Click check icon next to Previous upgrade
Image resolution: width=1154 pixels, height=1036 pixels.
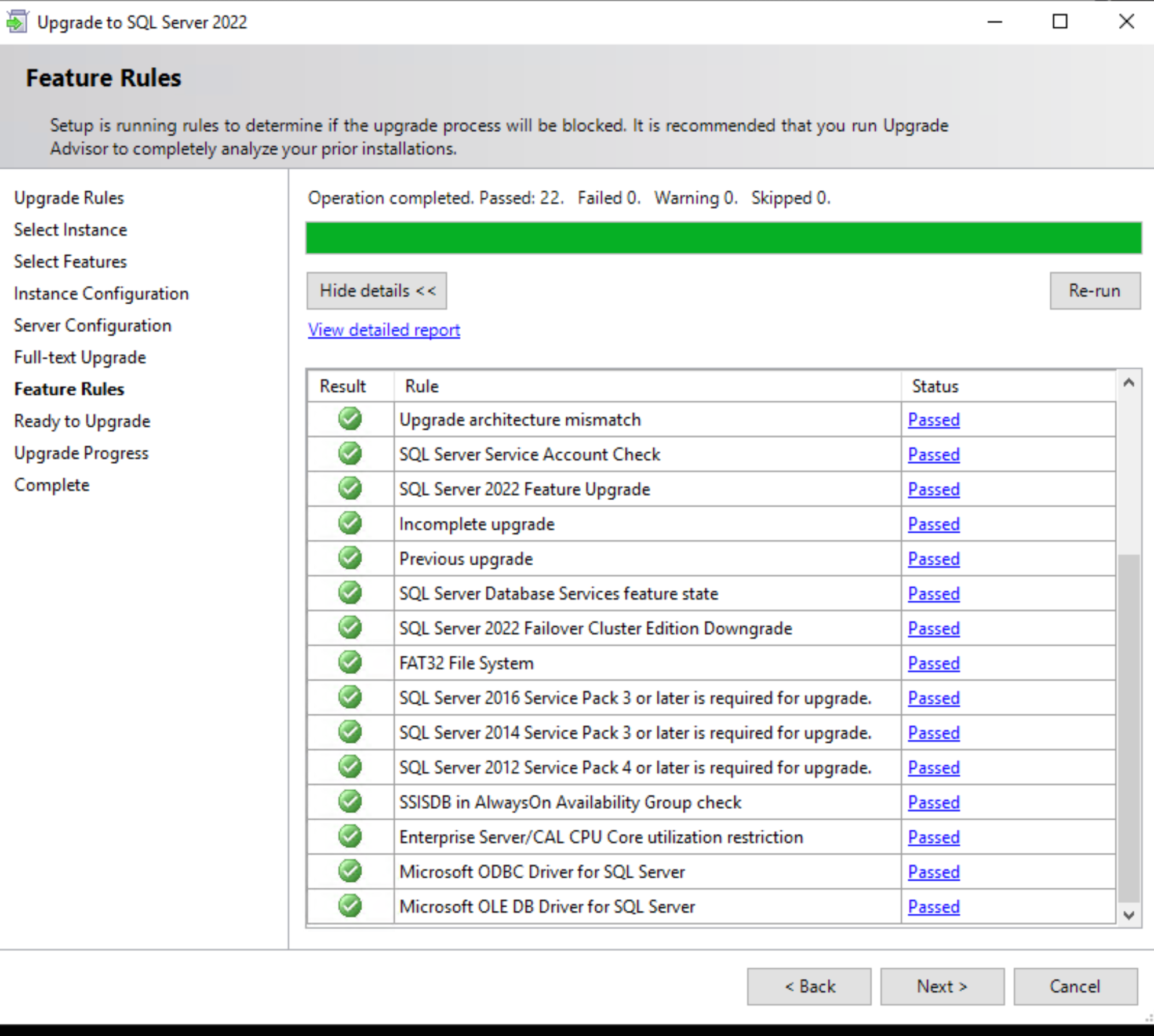pyautogui.click(x=350, y=558)
